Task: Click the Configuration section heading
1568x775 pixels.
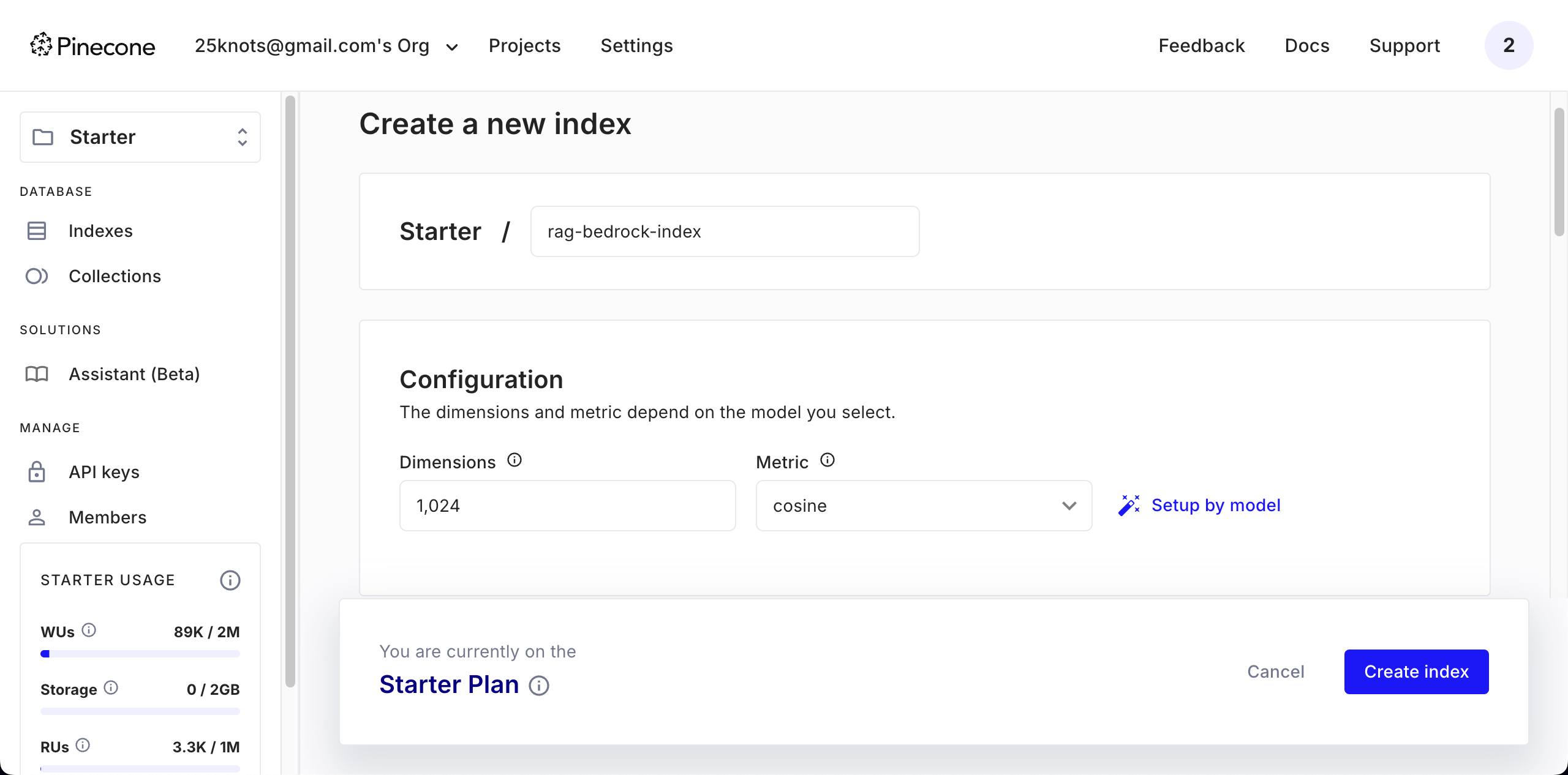Action: click(x=481, y=380)
